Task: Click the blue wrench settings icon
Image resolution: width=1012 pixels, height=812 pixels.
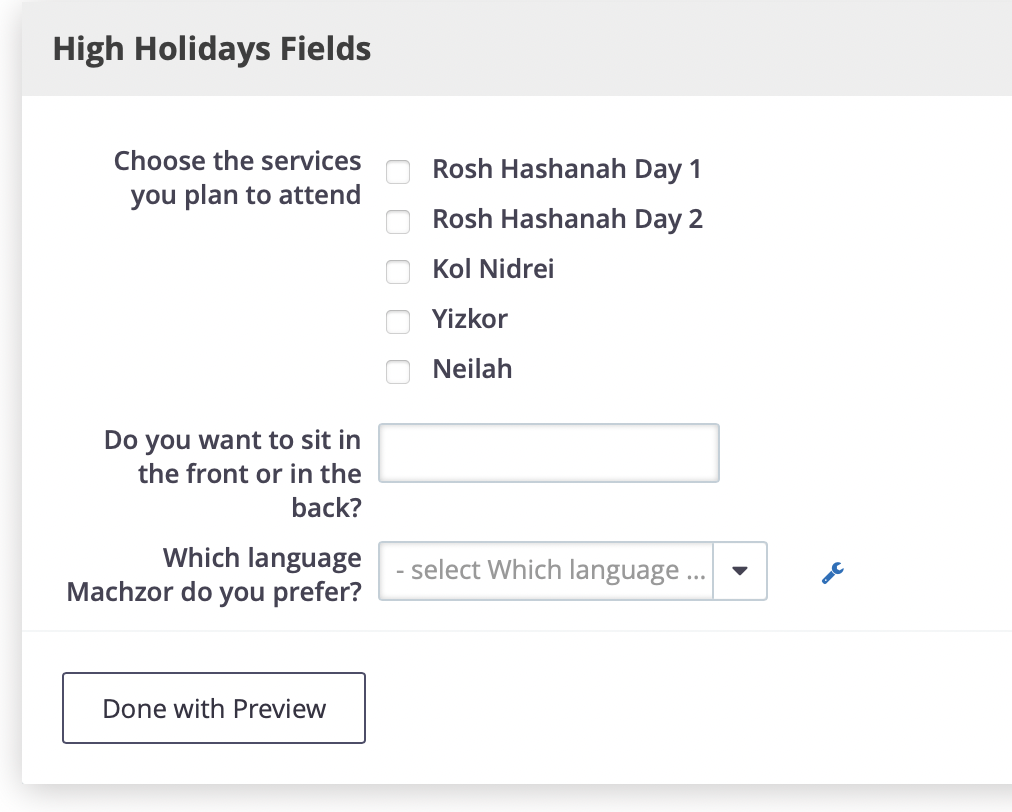Action: click(833, 573)
